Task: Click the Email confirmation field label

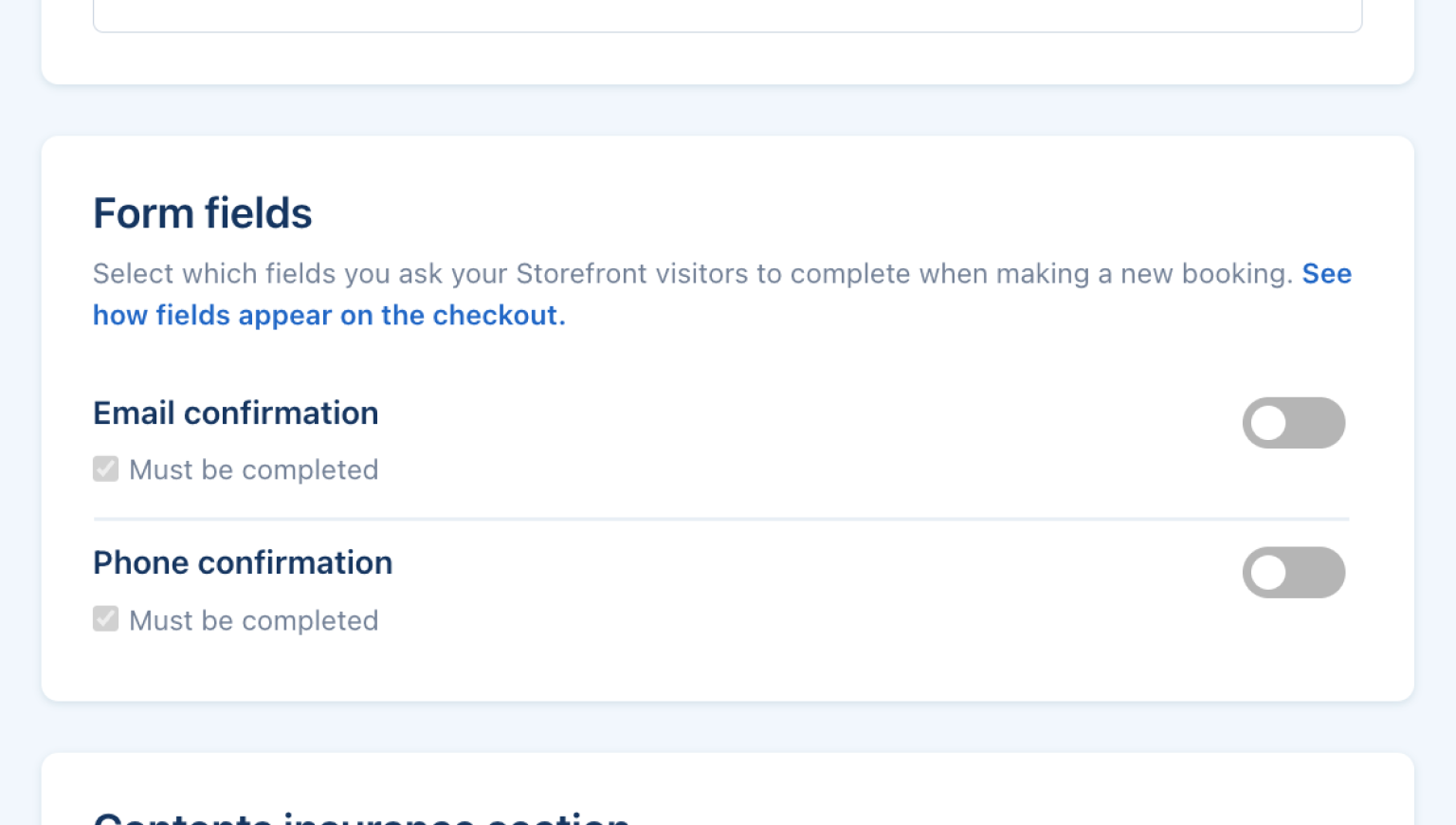Action: 235,412
